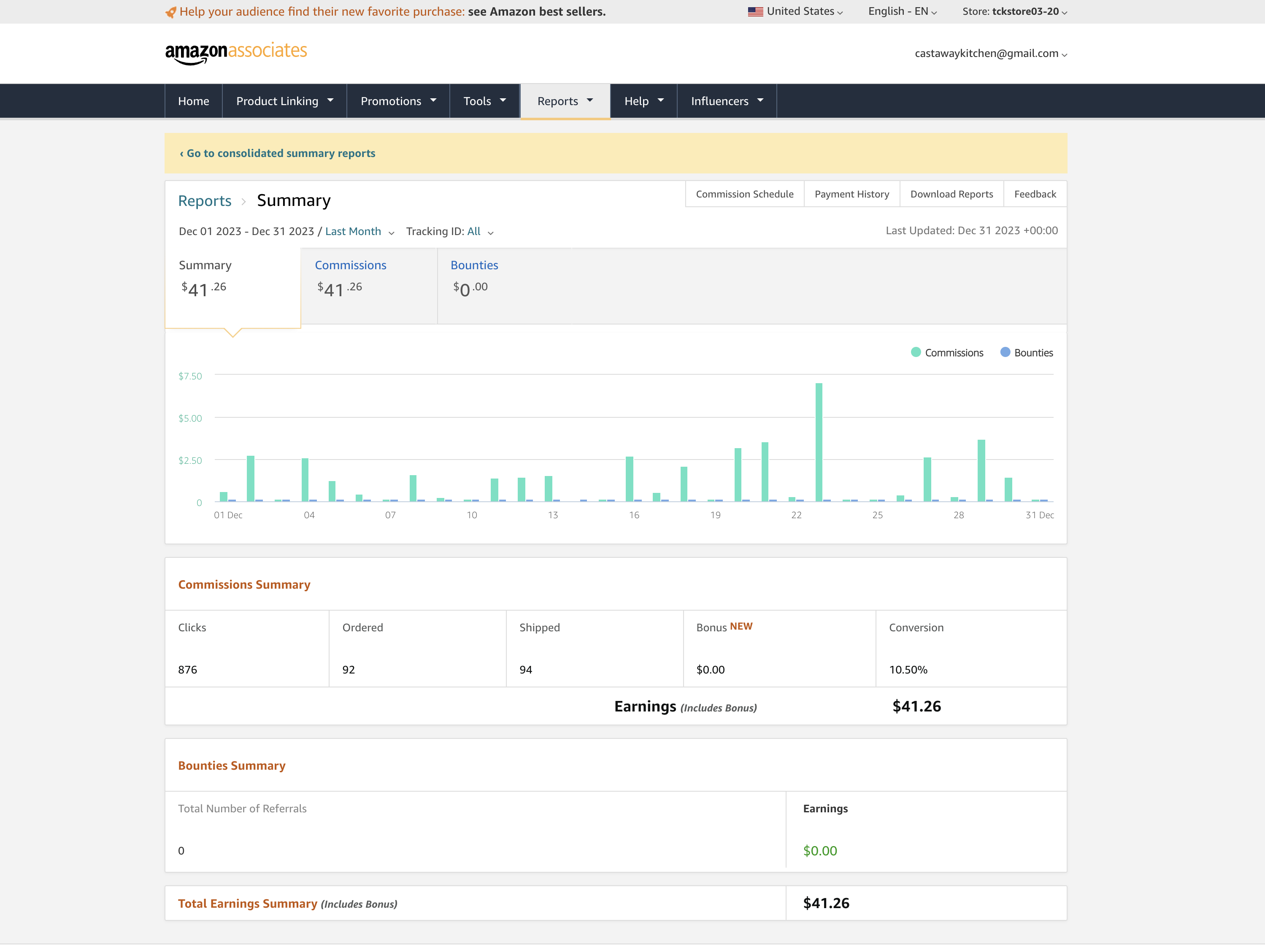Click the rocket icon in the top banner
1265x952 pixels.
click(171, 12)
